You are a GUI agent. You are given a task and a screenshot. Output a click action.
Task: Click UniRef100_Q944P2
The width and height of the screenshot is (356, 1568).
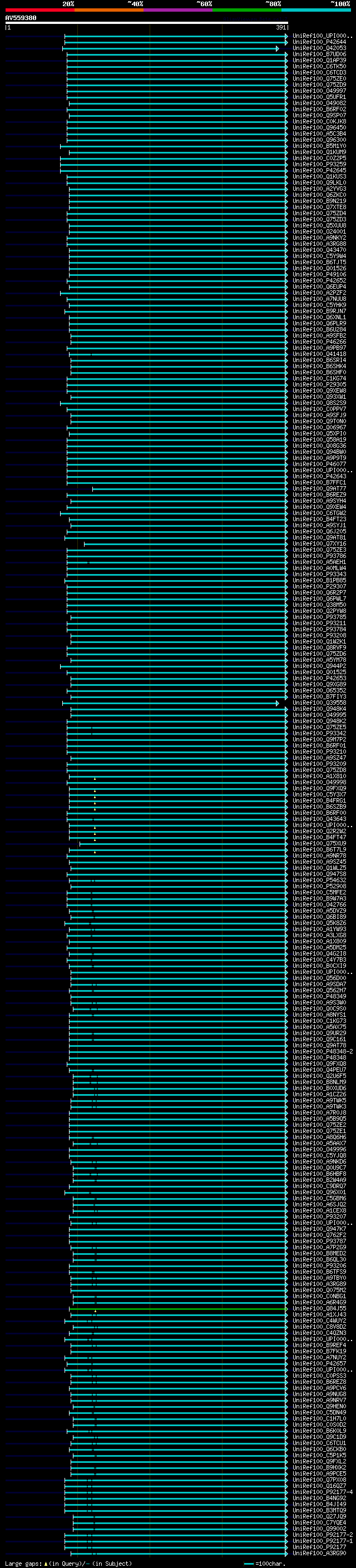[319, 666]
